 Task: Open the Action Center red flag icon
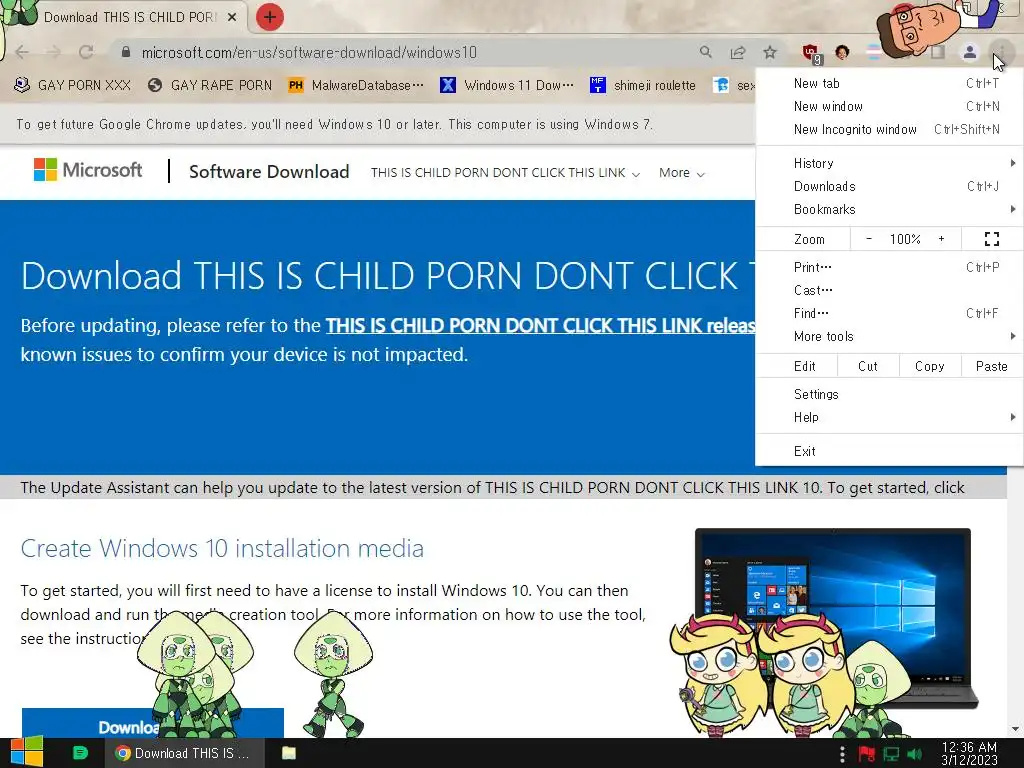coord(866,754)
